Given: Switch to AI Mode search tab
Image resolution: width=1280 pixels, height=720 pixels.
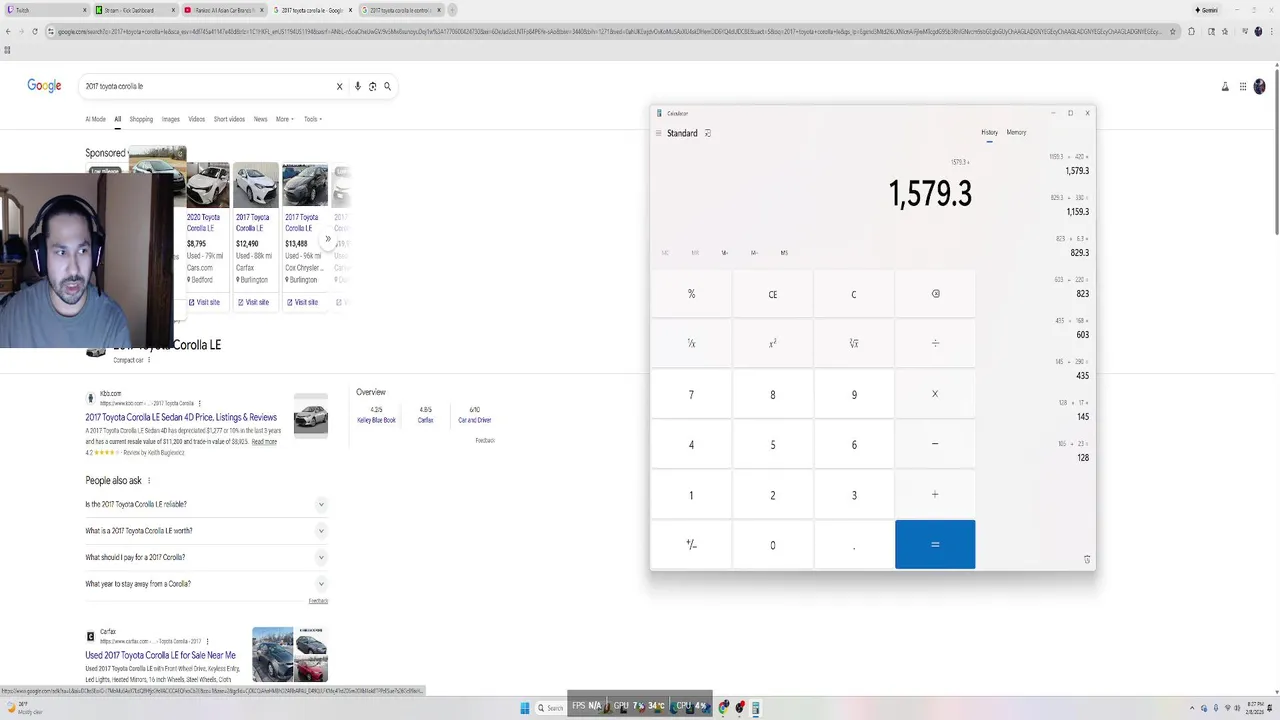Looking at the screenshot, I should click(95, 119).
